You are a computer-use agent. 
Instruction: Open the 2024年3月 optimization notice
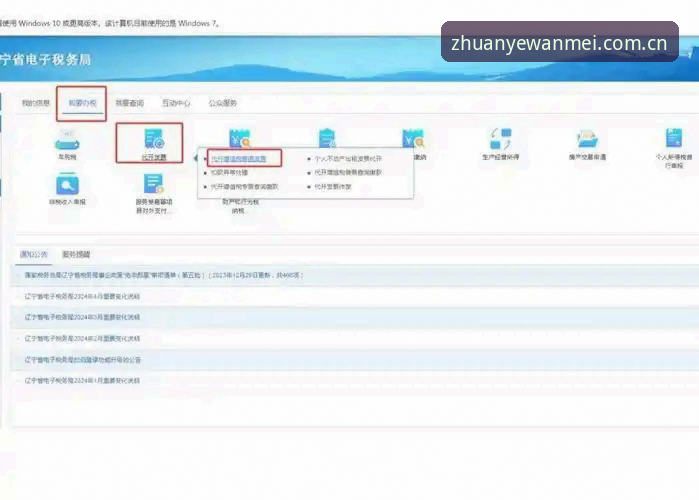pos(82,317)
